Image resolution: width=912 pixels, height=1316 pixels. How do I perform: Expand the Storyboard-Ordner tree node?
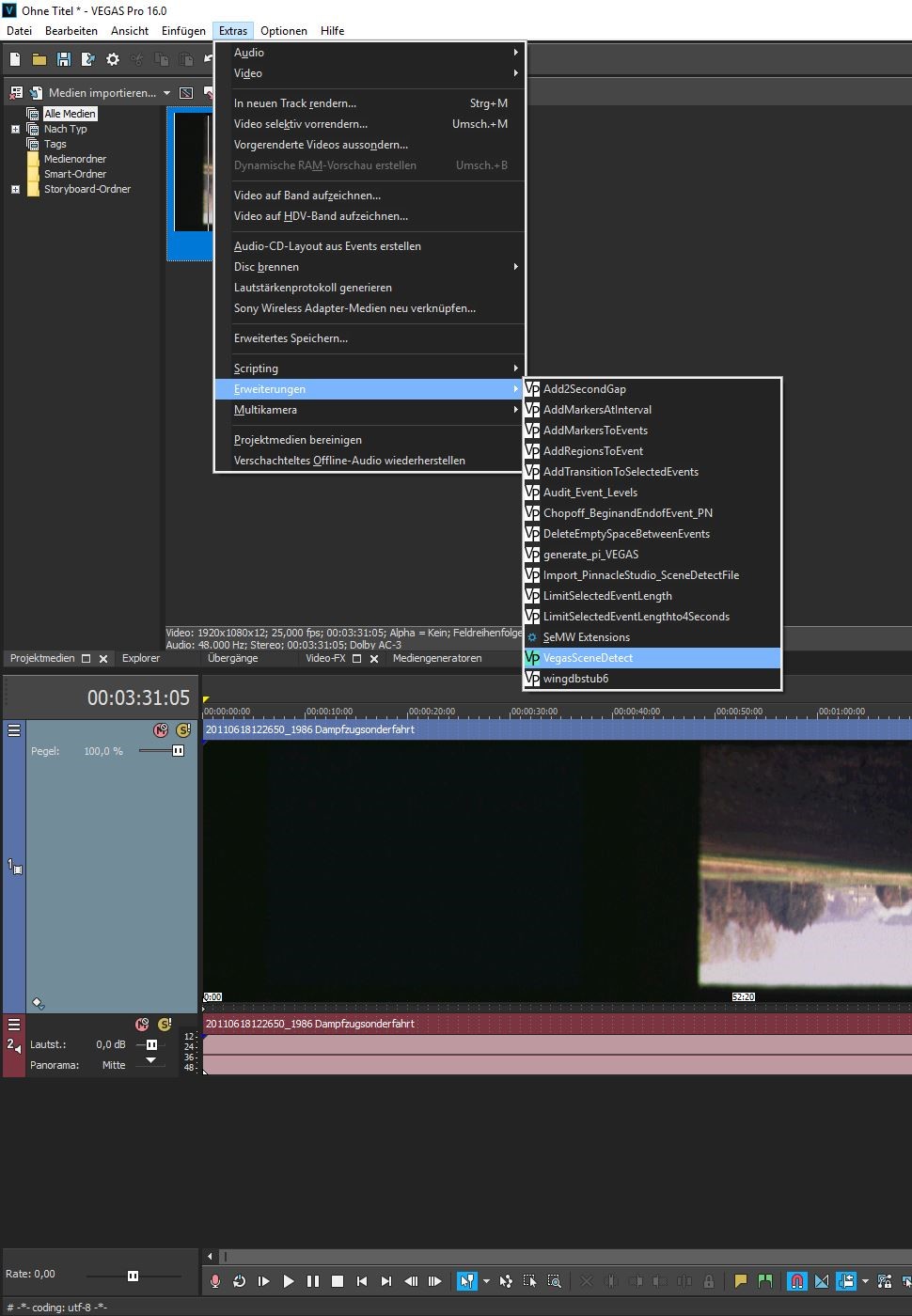click(x=15, y=189)
